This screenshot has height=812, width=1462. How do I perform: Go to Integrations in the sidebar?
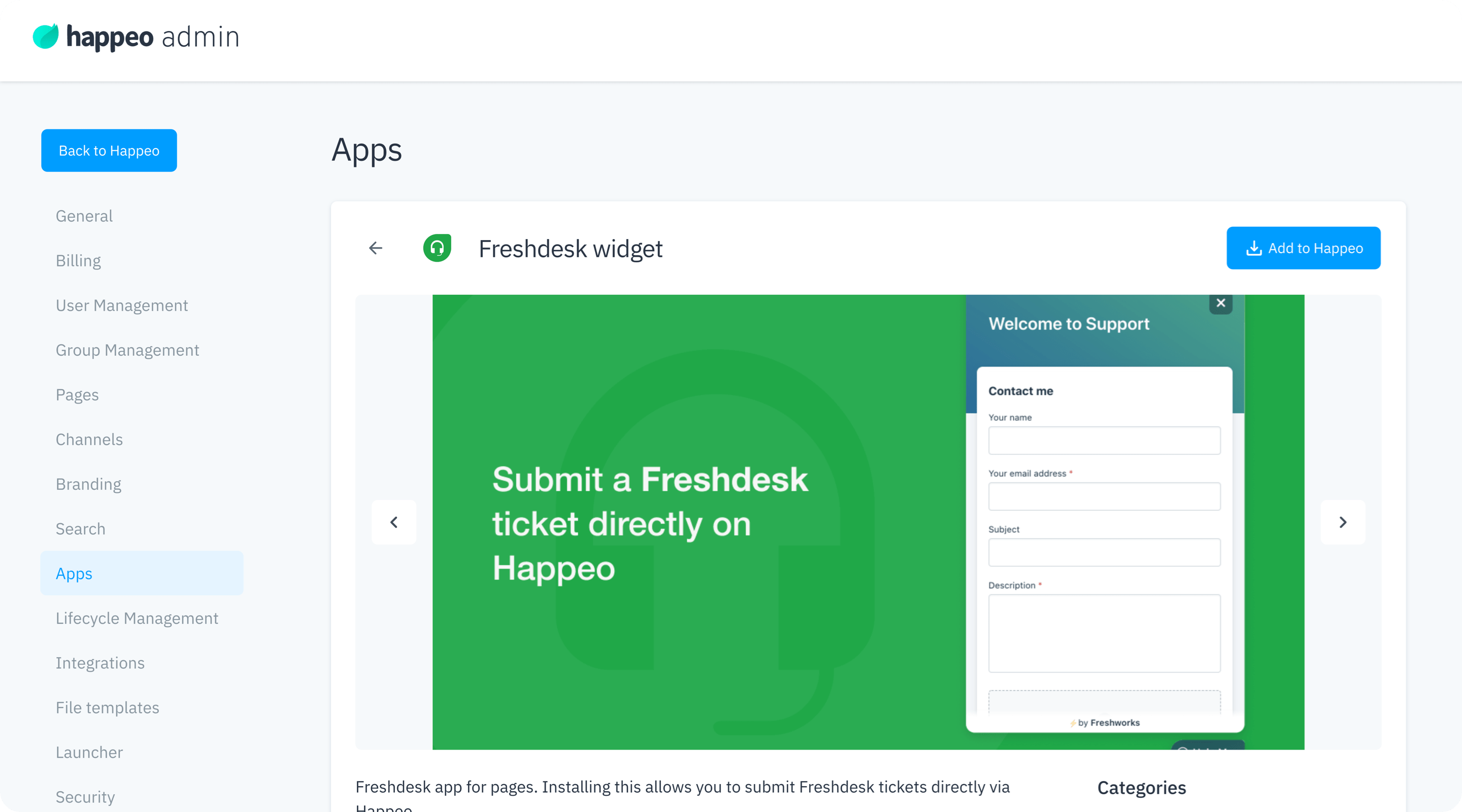100,662
